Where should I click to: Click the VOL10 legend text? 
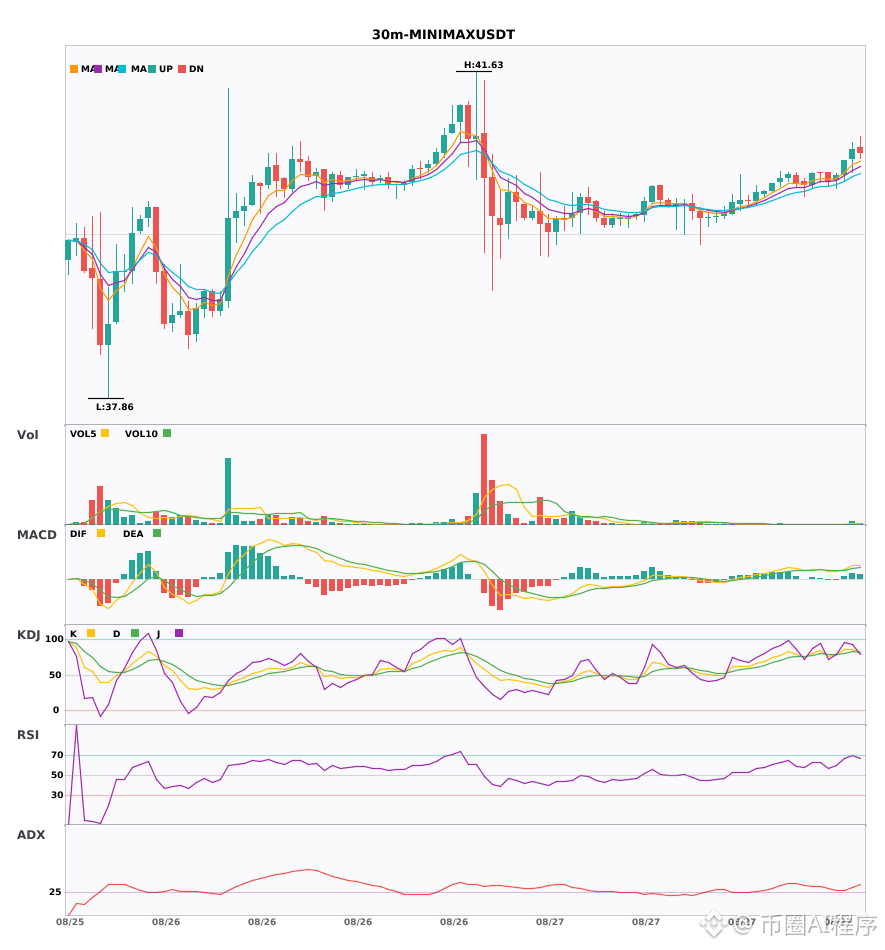[x=141, y=434]
